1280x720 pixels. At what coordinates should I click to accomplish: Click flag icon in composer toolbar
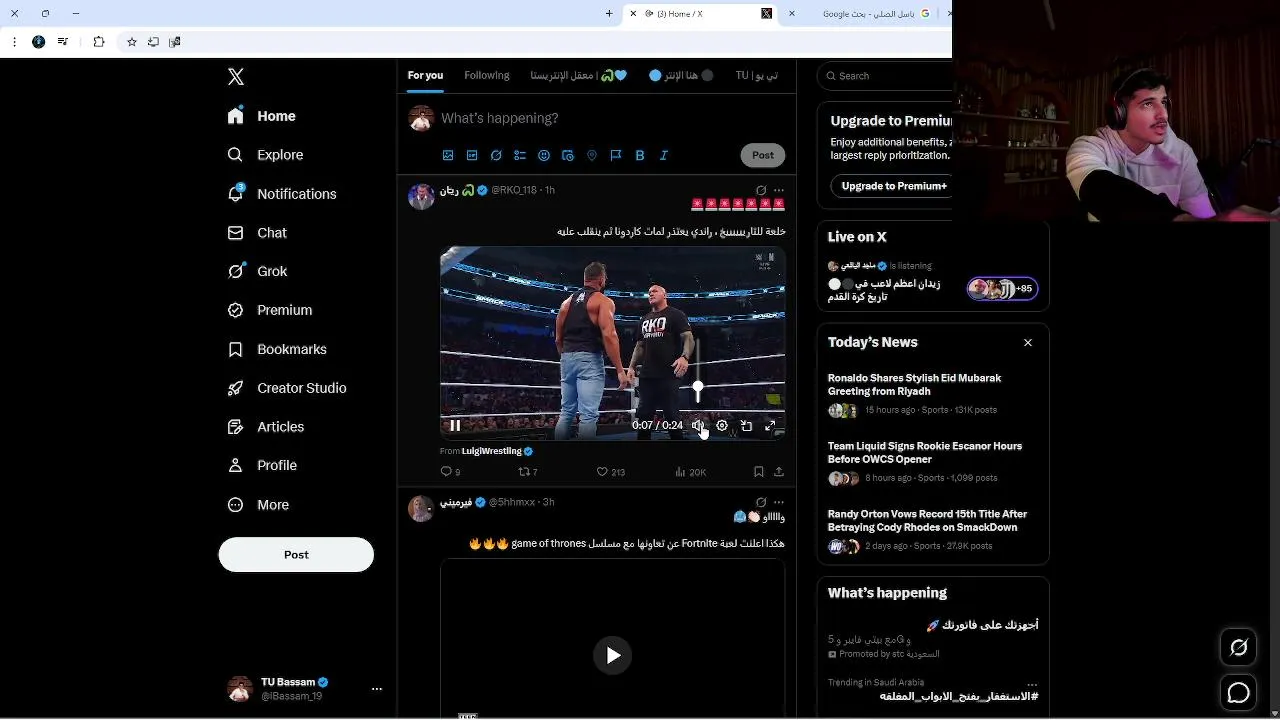pyautogui.click(x=616, y=155)
